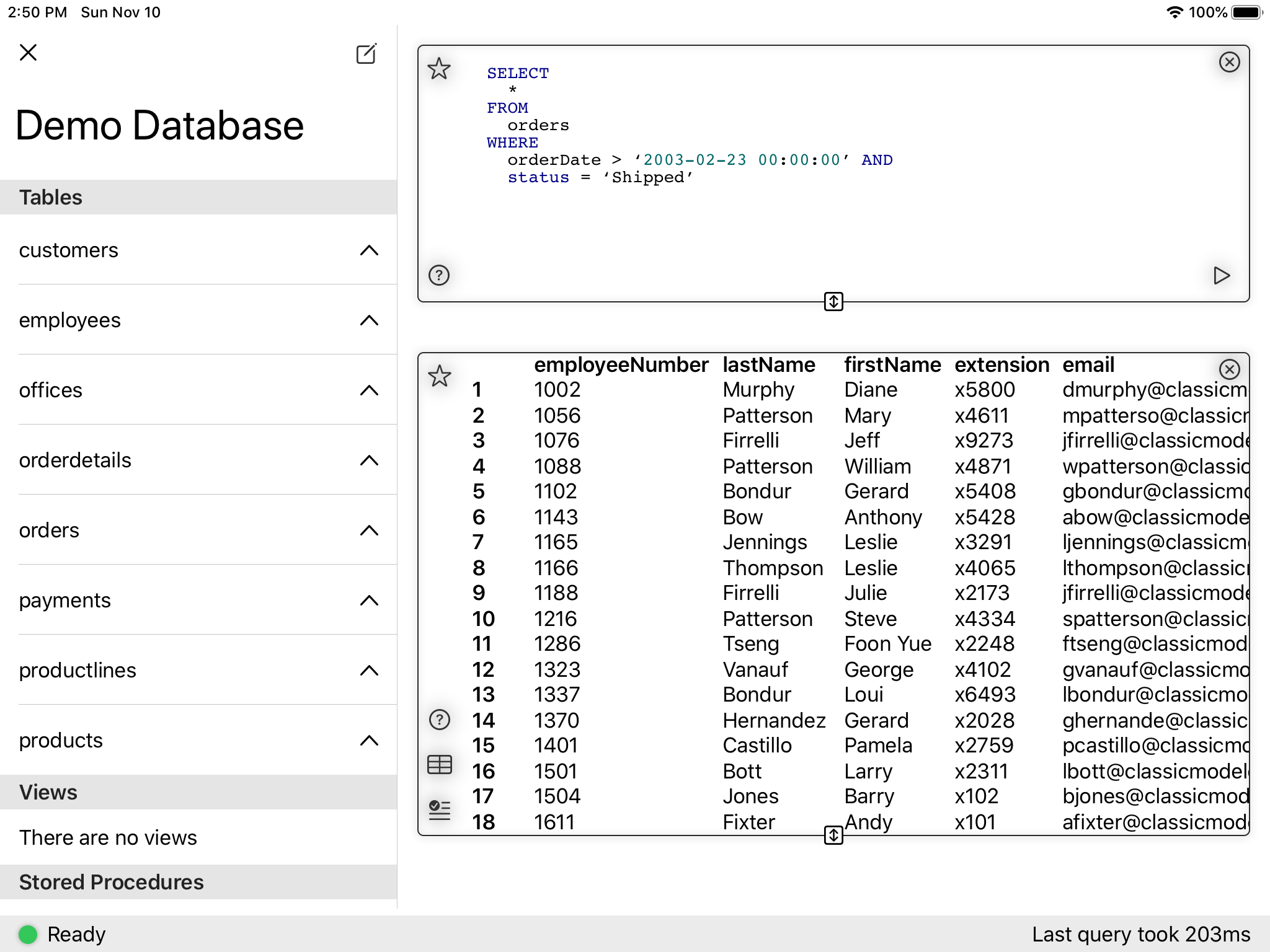
Task: Select the Murphy last name cell
Action: [758, 390]
